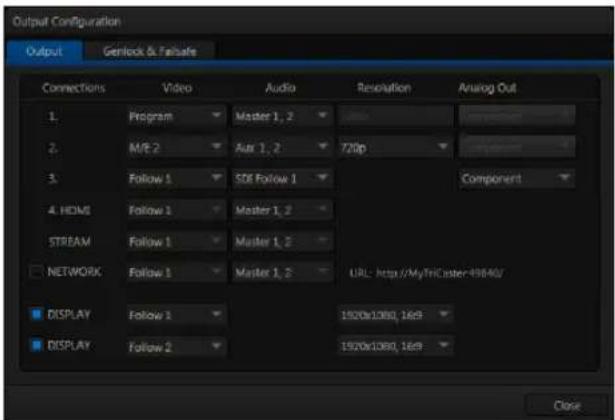This screenshot has width=615, height=420.
Task: Click the Analog Out column header
Action: point(488,87)
